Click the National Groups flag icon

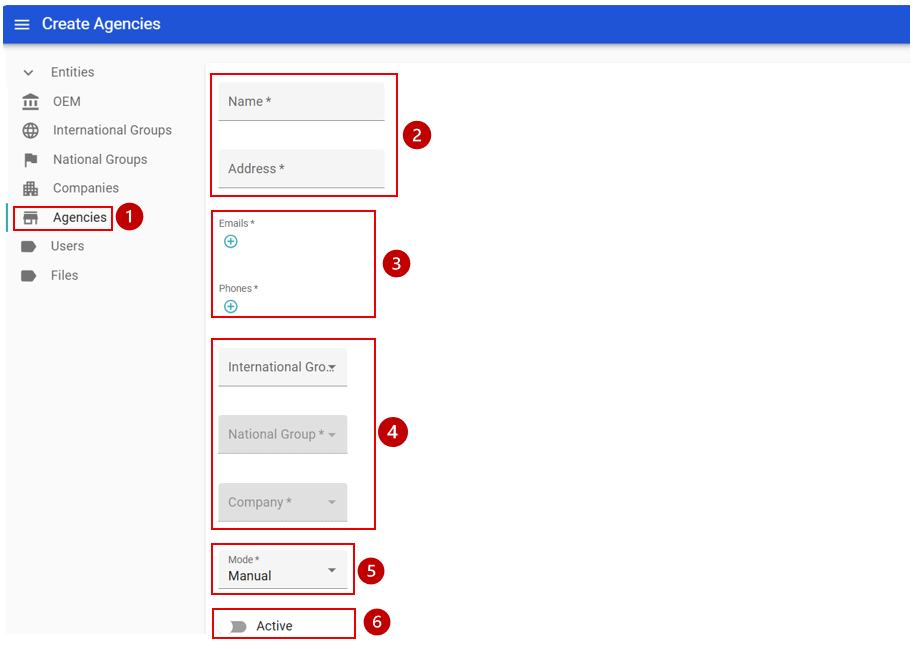tap(31, 160)
